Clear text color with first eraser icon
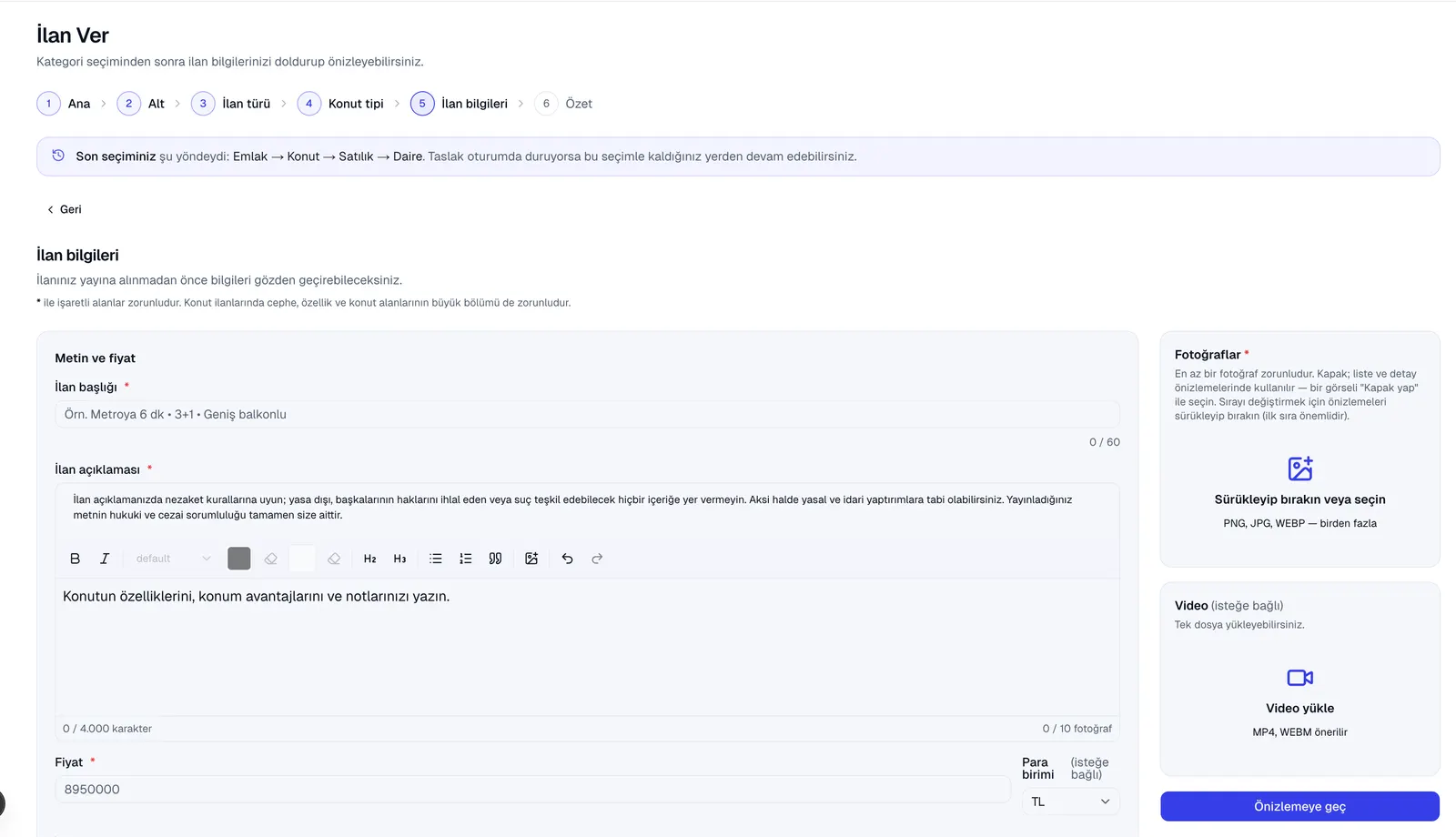Image resolution: width=1456 pixels, height=837 pixels. (270, 559)
